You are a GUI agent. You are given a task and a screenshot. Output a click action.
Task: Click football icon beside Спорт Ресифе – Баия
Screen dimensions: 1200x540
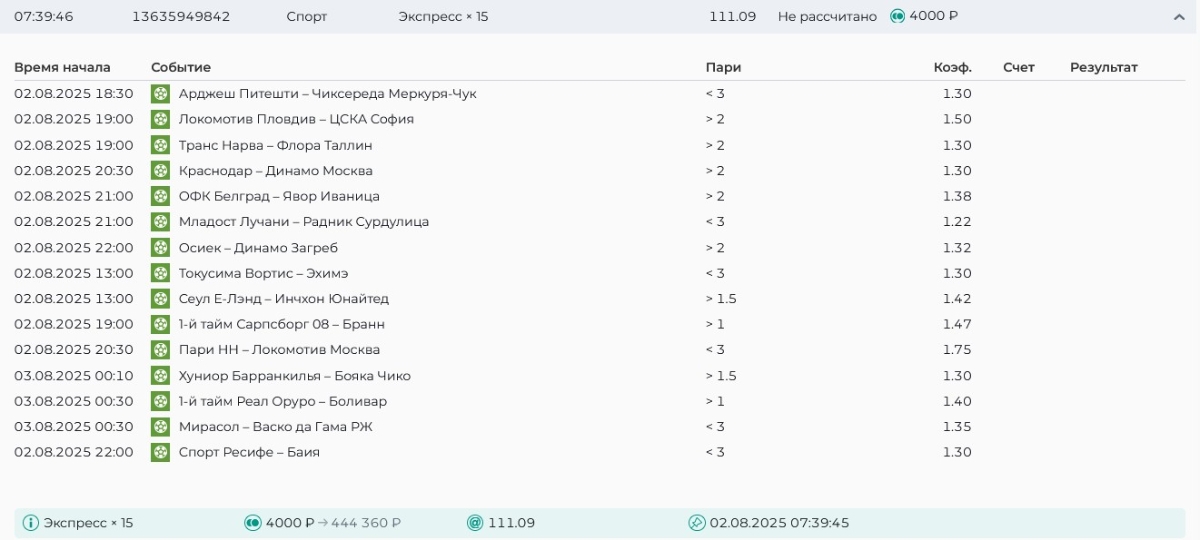click(160, 452)
